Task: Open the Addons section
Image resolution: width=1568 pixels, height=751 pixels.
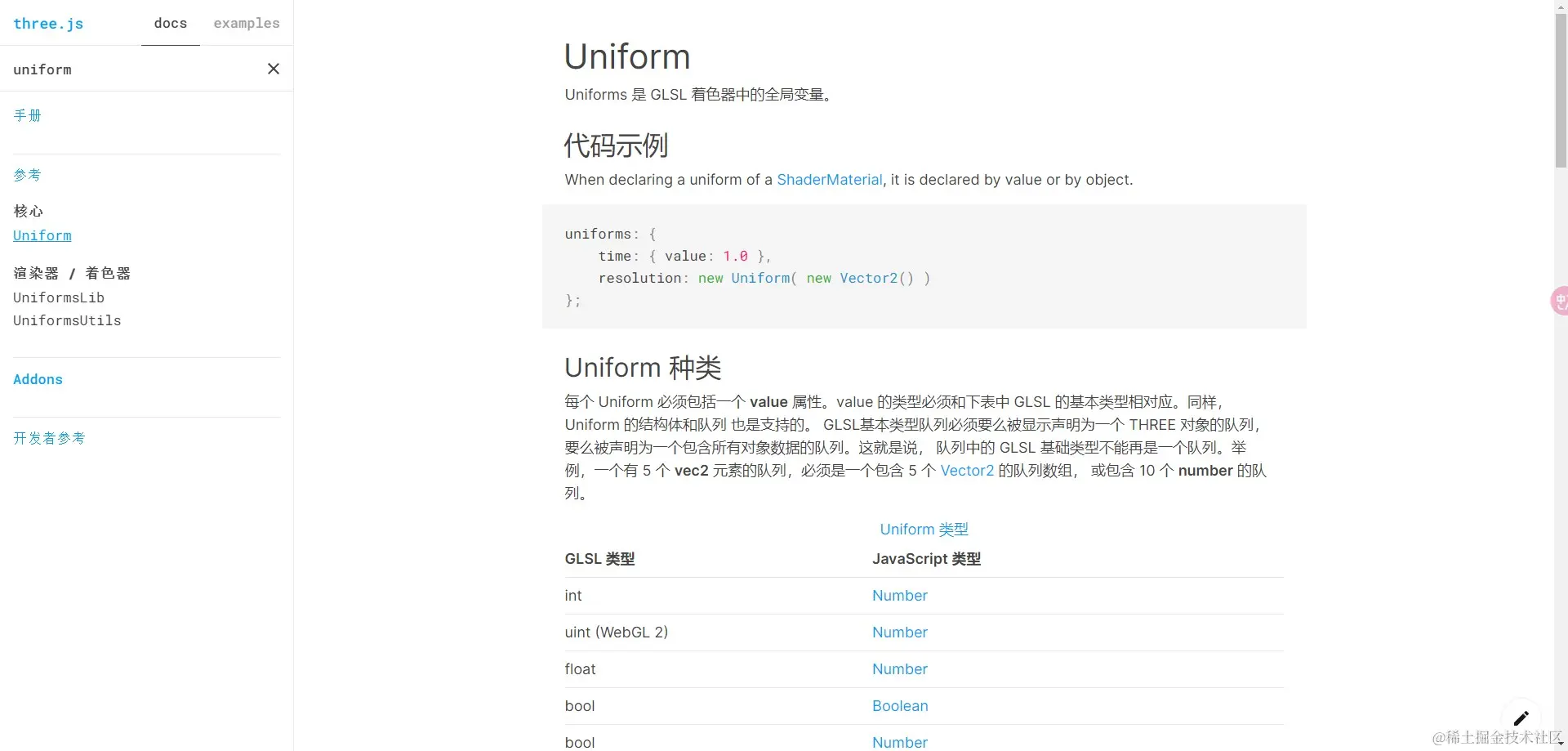Action: click(38, 379)
